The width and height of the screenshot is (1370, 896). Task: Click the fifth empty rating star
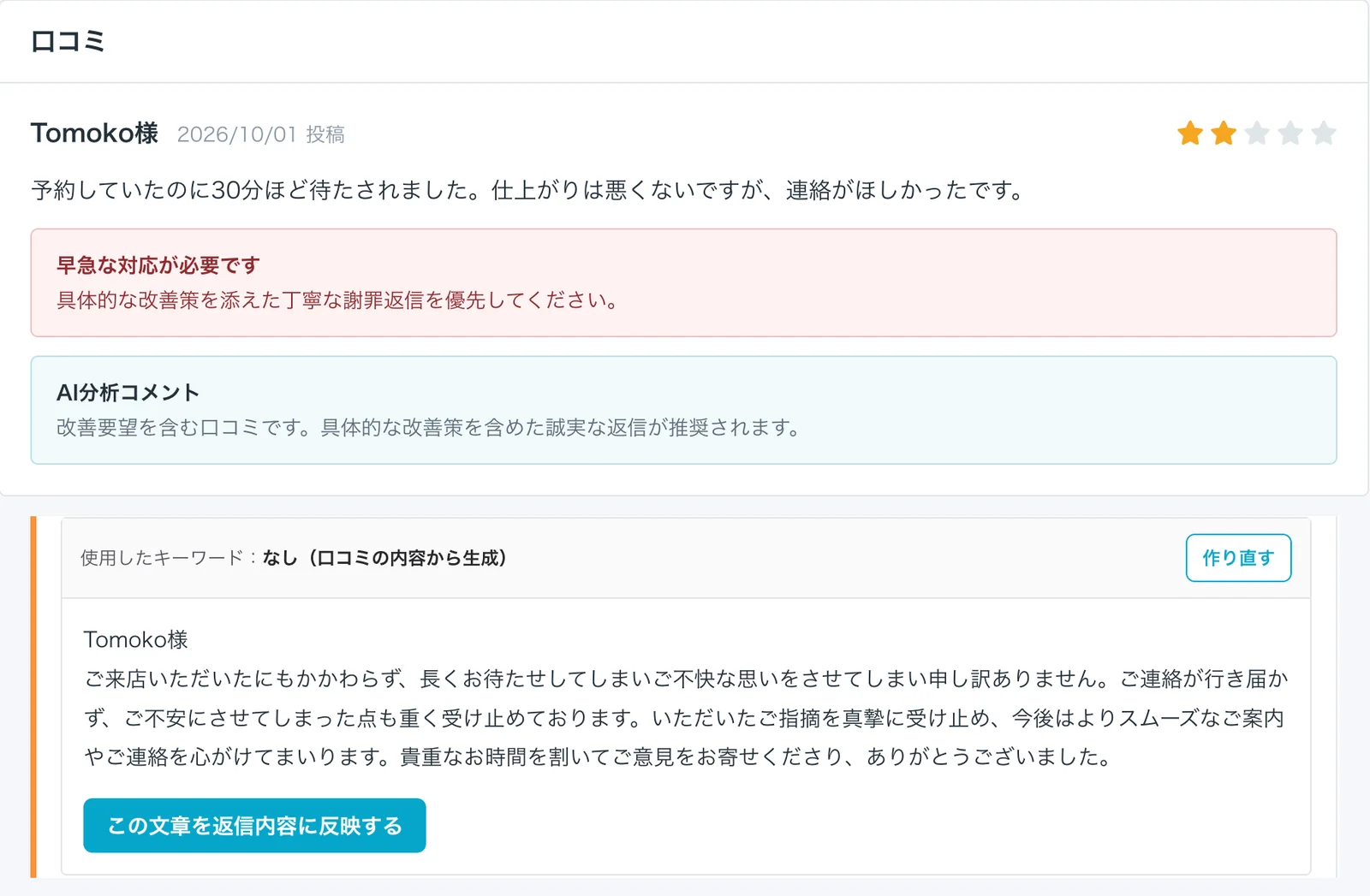pos(1324,134)
